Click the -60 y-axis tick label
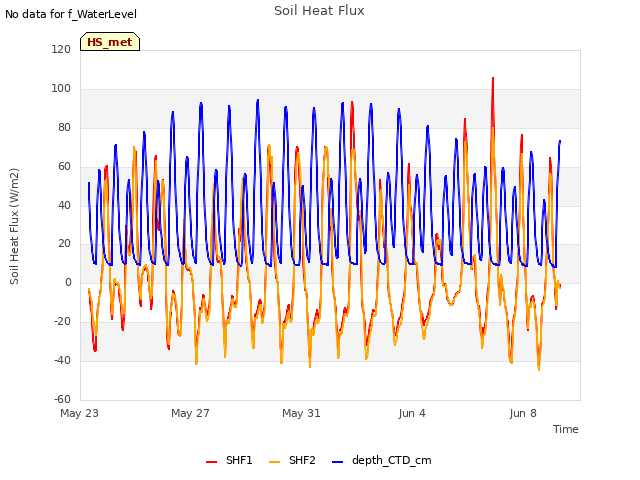 (x=62, y=399)
